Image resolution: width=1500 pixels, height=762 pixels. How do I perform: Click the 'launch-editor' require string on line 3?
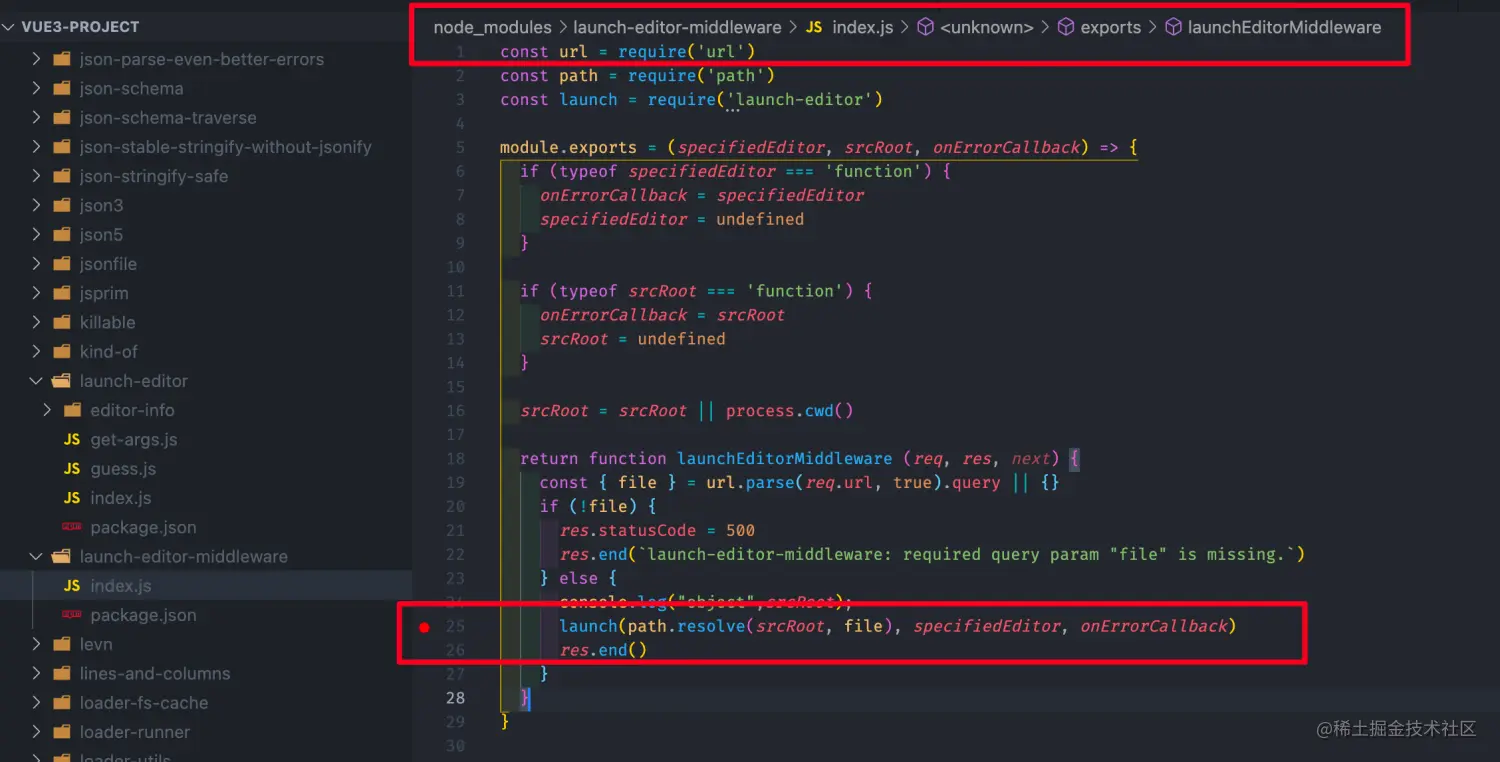805,100
